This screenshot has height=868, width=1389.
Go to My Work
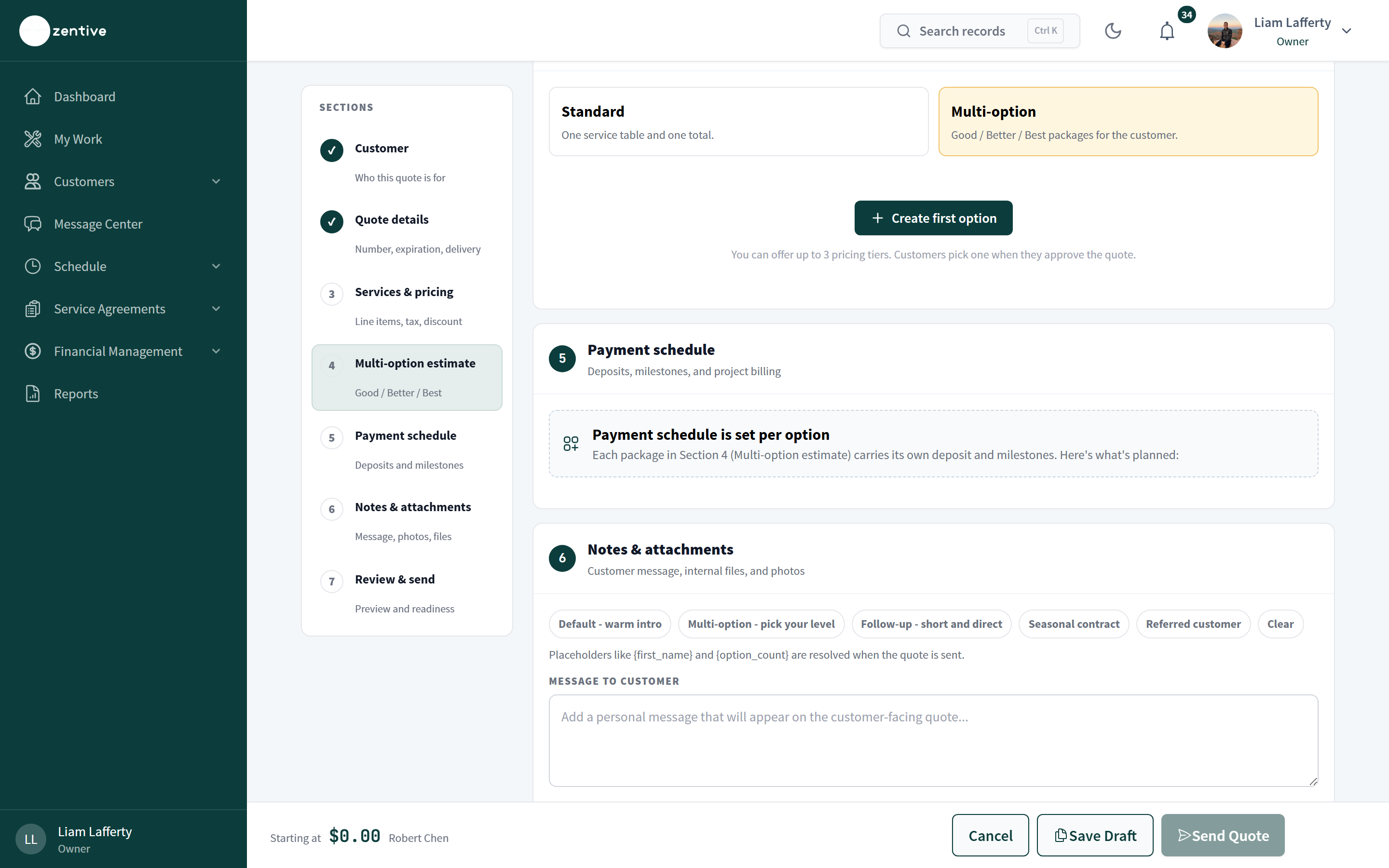point(123,139)
